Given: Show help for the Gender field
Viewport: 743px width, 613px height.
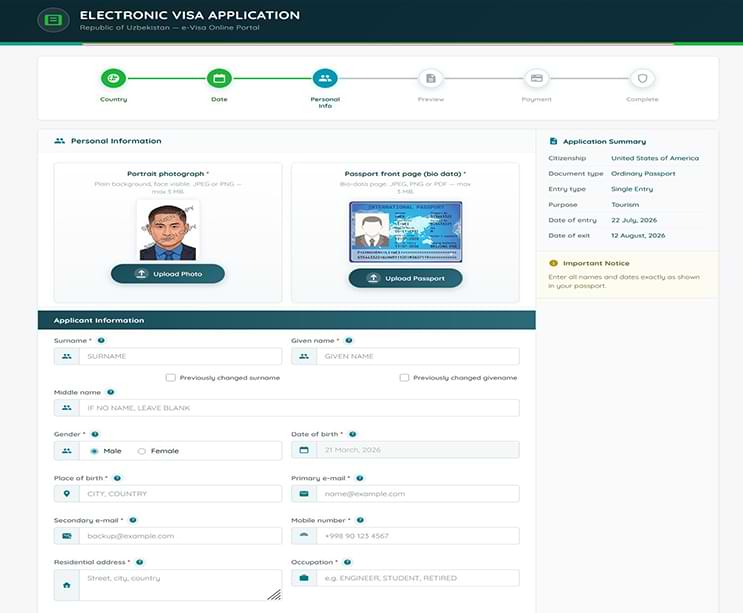Looking at the screenshot, I should (95, 434).
